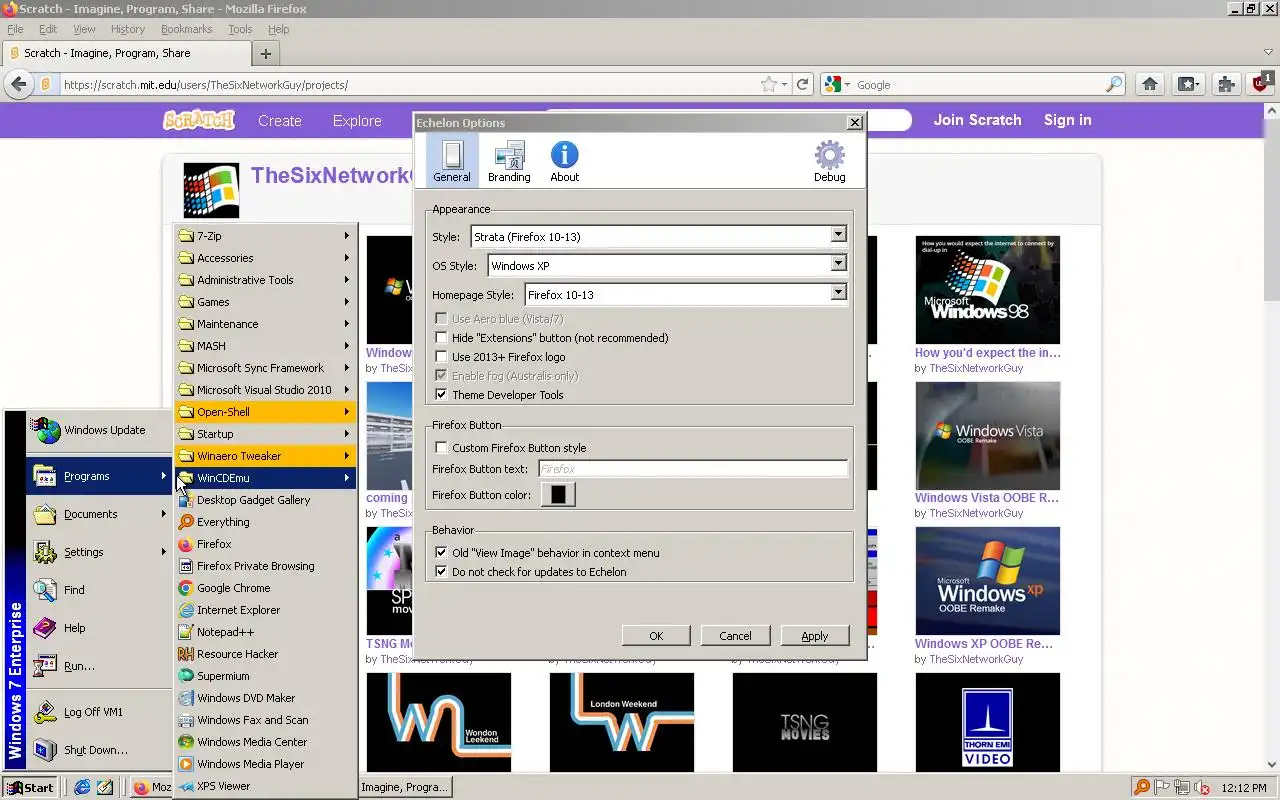Toggle Old "View Image" behavior checkbox
Image resolution: width=1280 pixels, height=800 pixels.
pyautogui.click(x=441, y=553)
